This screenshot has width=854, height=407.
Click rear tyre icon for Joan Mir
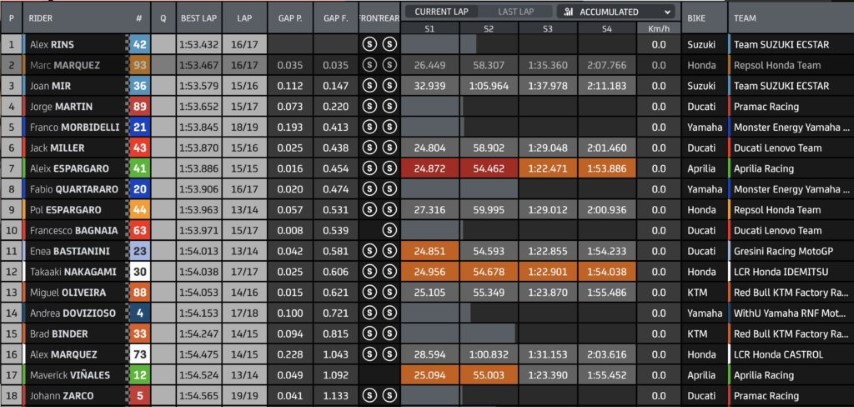[x=389, y=86]
